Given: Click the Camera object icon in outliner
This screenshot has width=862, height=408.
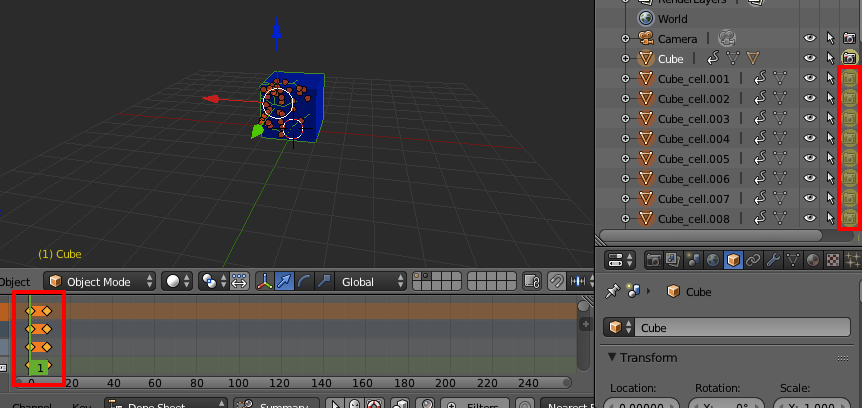Looking at the screenshot, I should pos(645,38).
